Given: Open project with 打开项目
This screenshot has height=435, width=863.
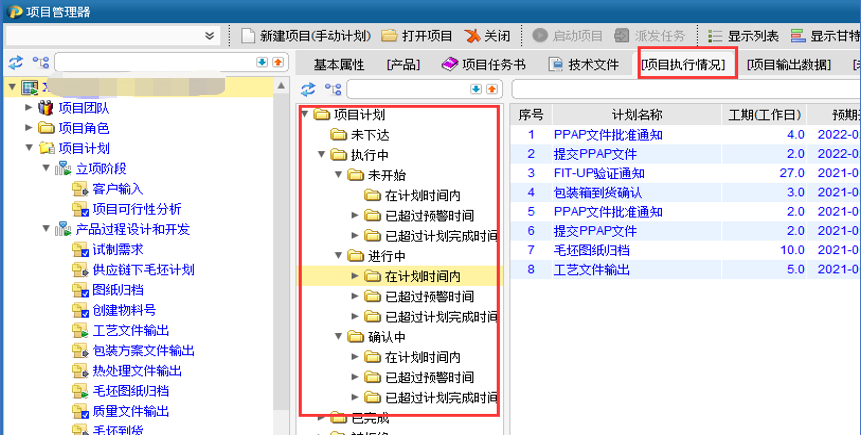Looking at the screenshot, I should (x=417, y=36).
